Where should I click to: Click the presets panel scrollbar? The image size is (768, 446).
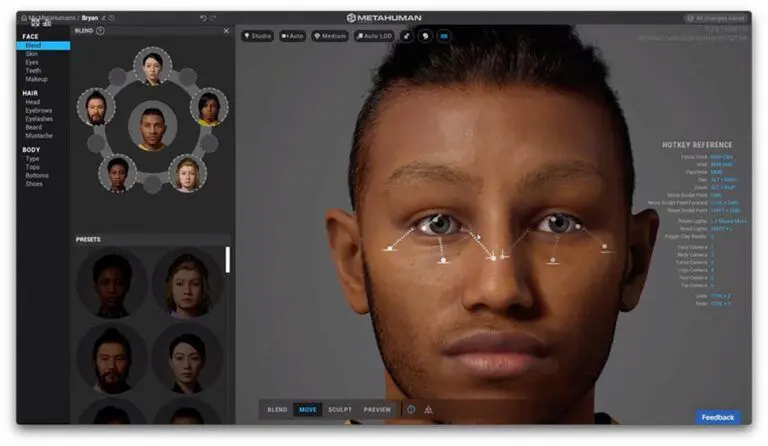pyautogui.click(x=227, y=259)
